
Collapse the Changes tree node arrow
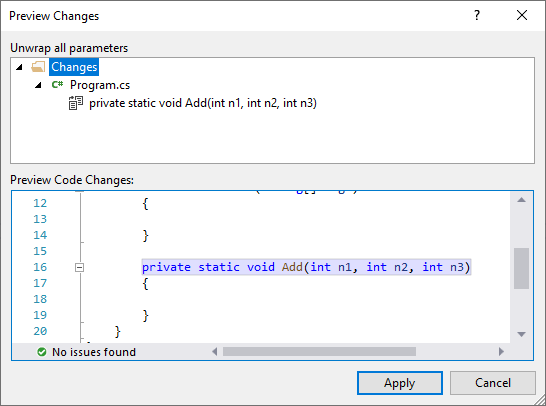pyautogui.click(x=20, y=67)
